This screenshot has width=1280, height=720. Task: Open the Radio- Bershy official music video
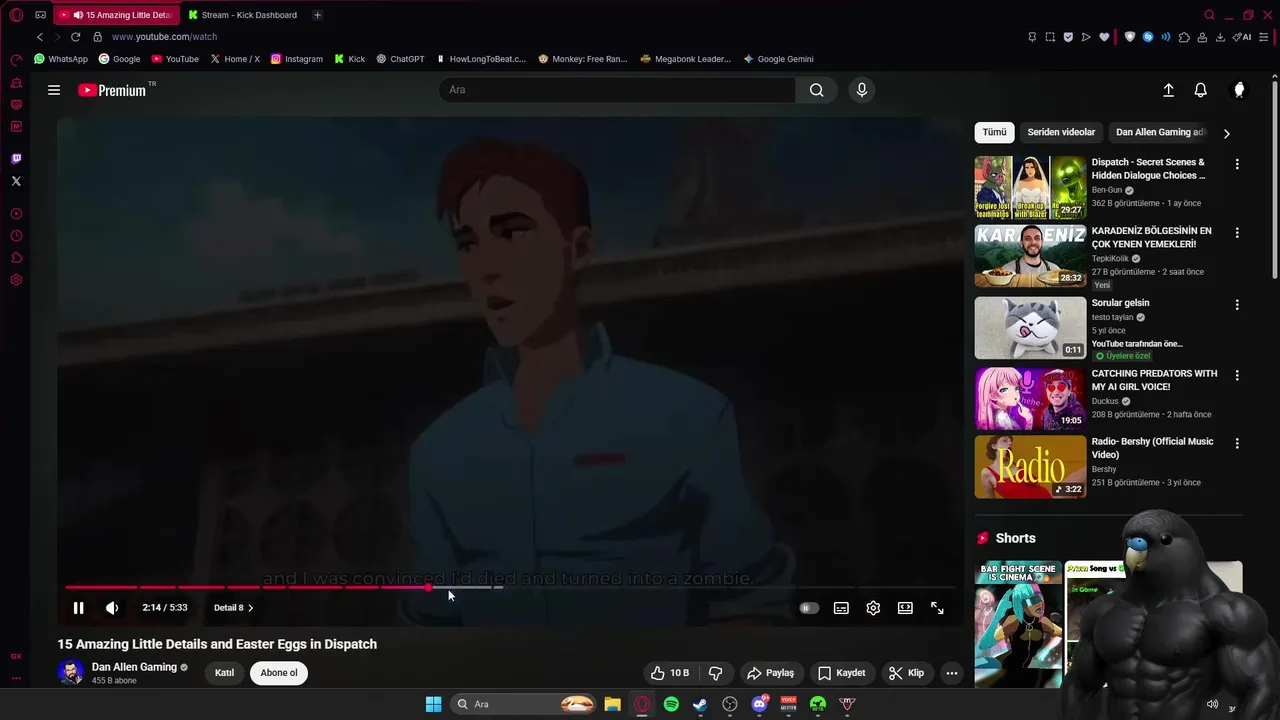1030,466
